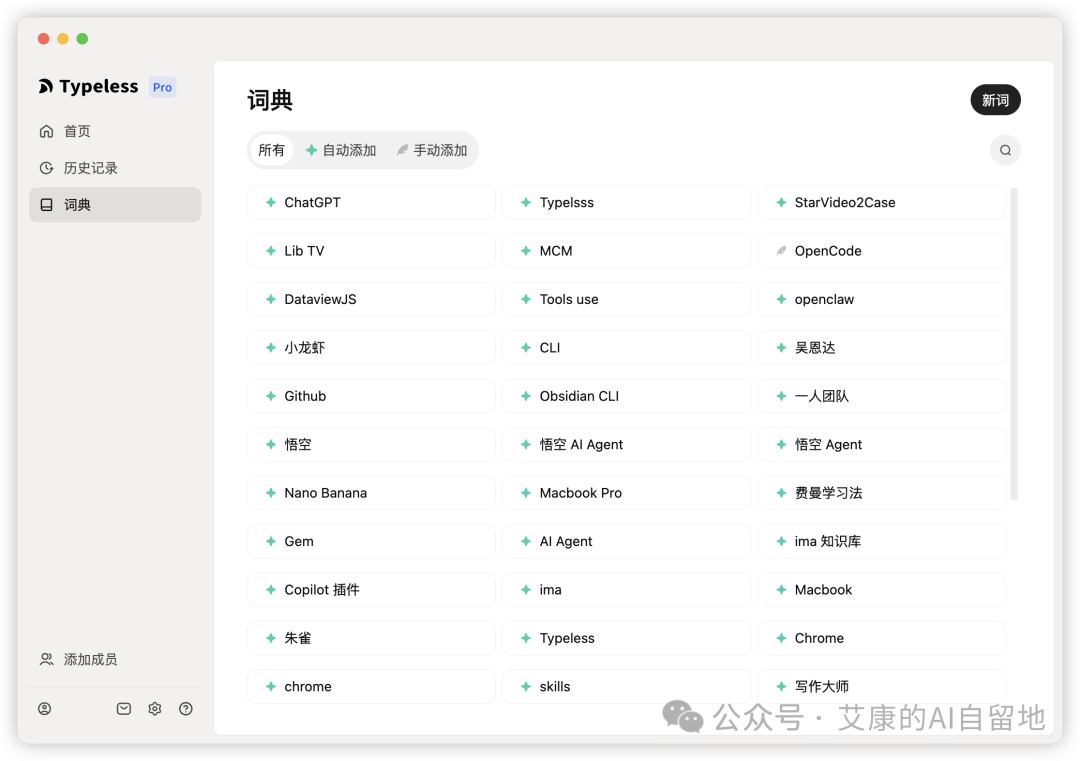The height and width of the screenshot is (761, 1080).
Task: Click the sparkle icon next to StarVideo2Case
Action: [x=781, y=202]
